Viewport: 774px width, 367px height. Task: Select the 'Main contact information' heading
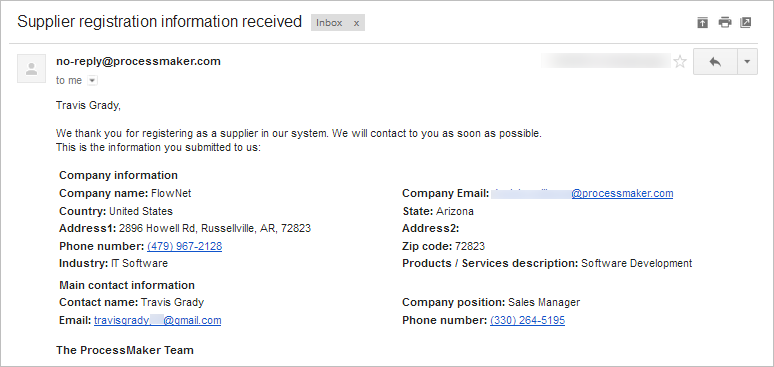pyautogui.click(x=127, y=285)
